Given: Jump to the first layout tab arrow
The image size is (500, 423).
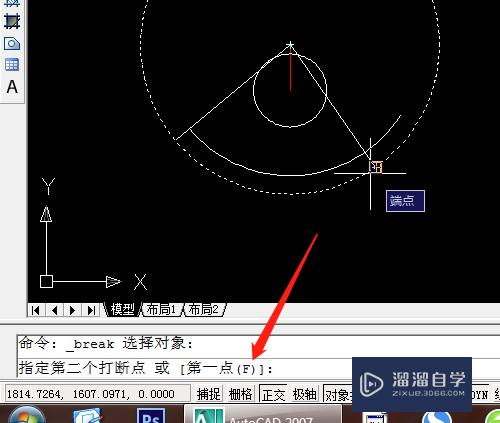Looking at the screenshot, I should pos(36,310).
